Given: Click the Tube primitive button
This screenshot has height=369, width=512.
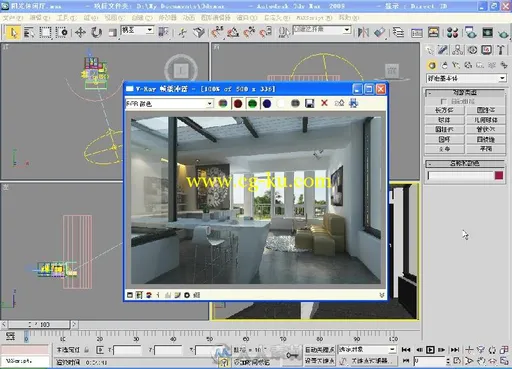Looking at the screenshot, I should 485,129.
